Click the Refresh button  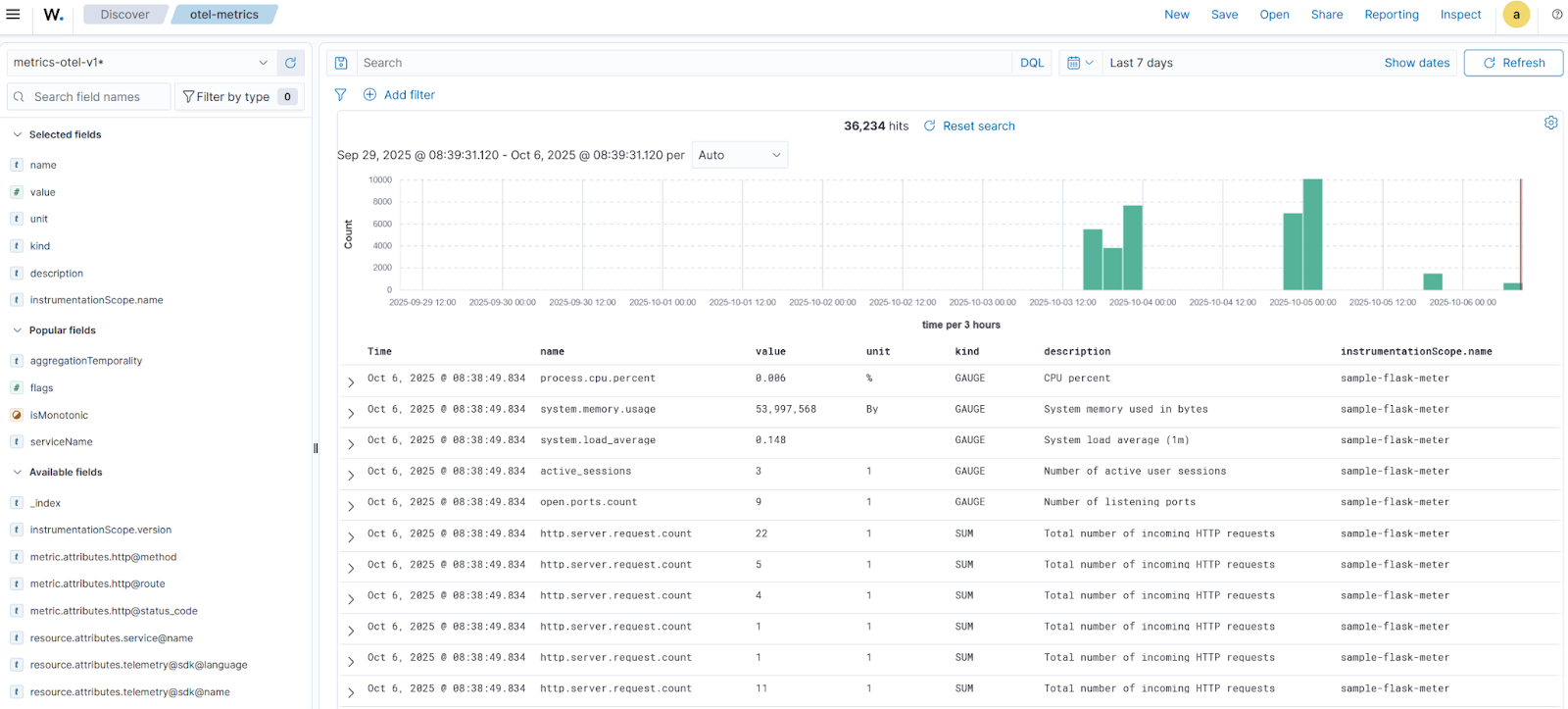tap(1512, 63)
